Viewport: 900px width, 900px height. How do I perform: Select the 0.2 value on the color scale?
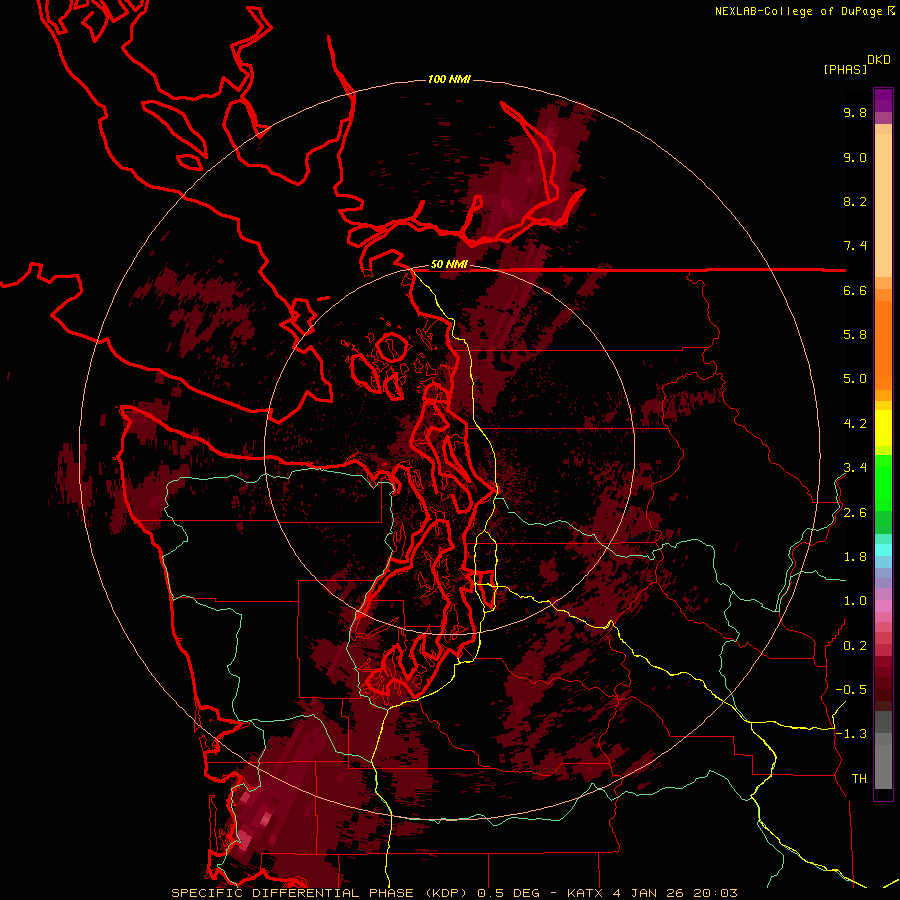pyautogui.click(x=855, y=646)
